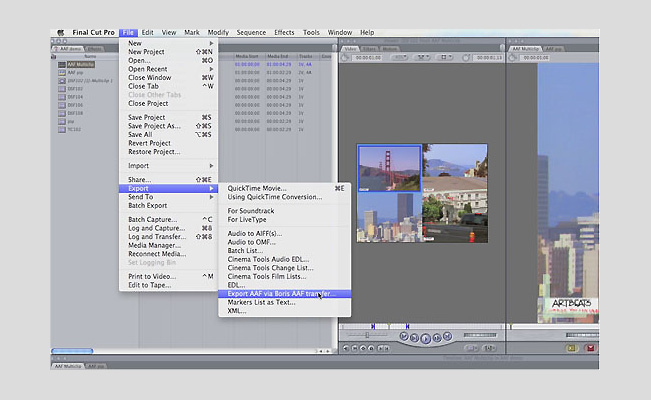651x400 pixels.
Task: Select the AAF demo tab in Browser
Action: 69,49
